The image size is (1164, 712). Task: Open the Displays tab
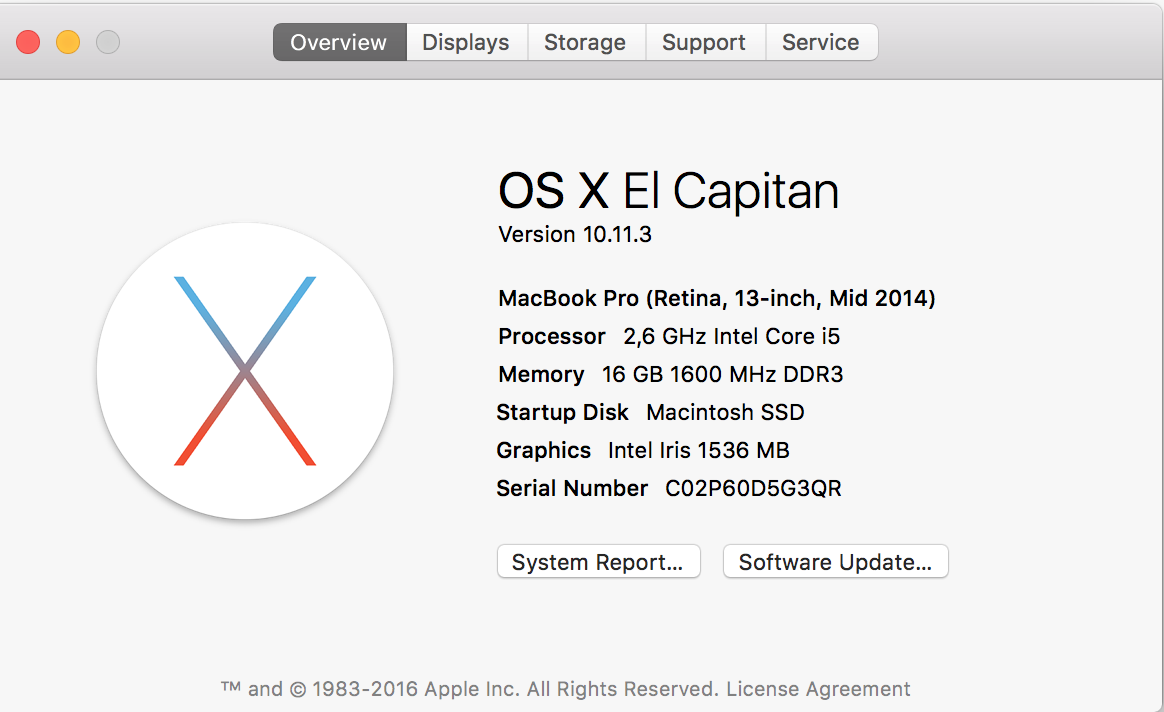click(466, 42)
